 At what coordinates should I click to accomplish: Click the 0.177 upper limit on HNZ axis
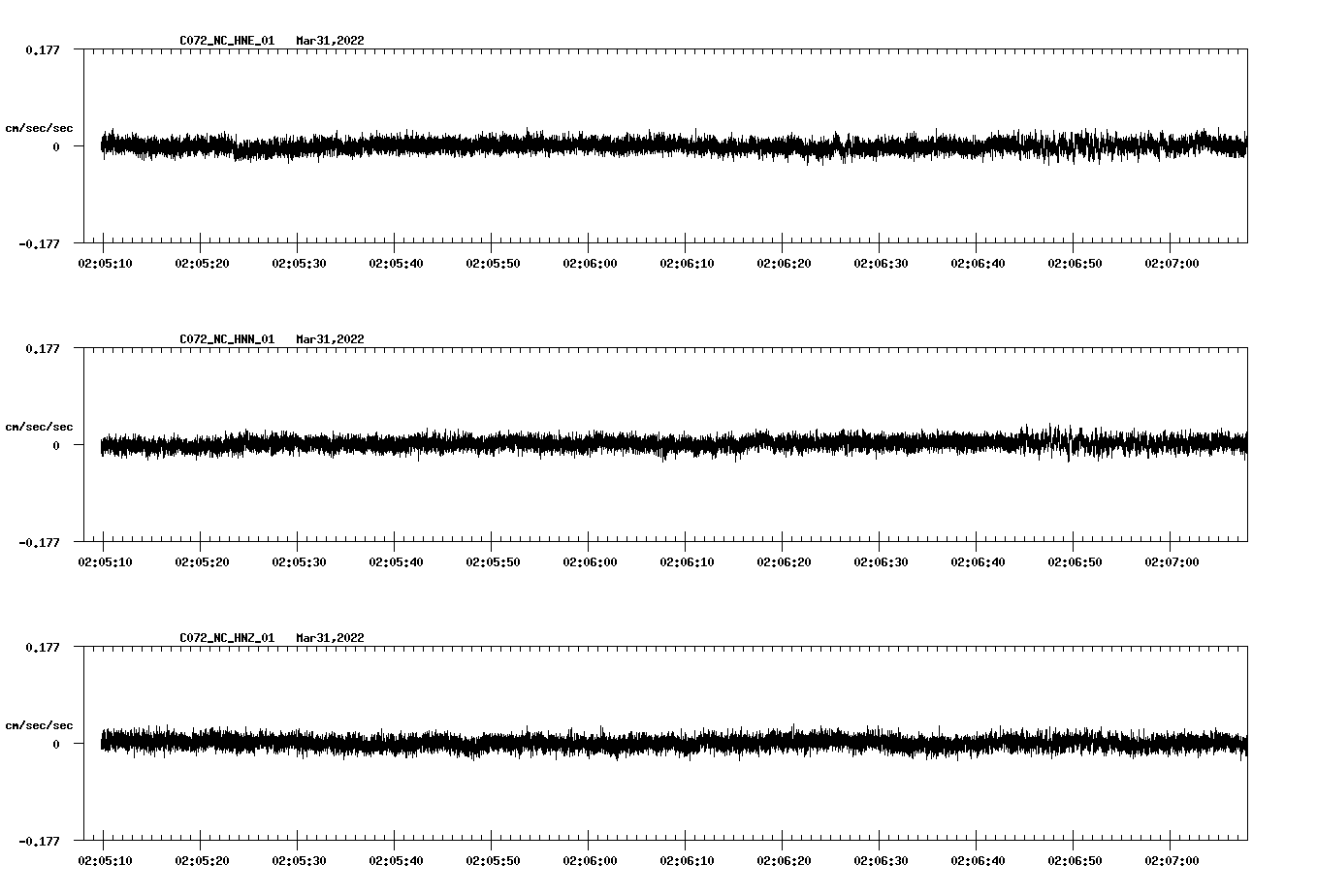coord(42,647)
